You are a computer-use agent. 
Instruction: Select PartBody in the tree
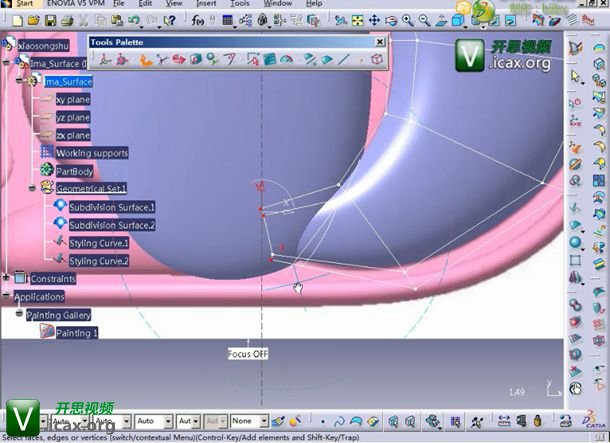pos(74,171)
